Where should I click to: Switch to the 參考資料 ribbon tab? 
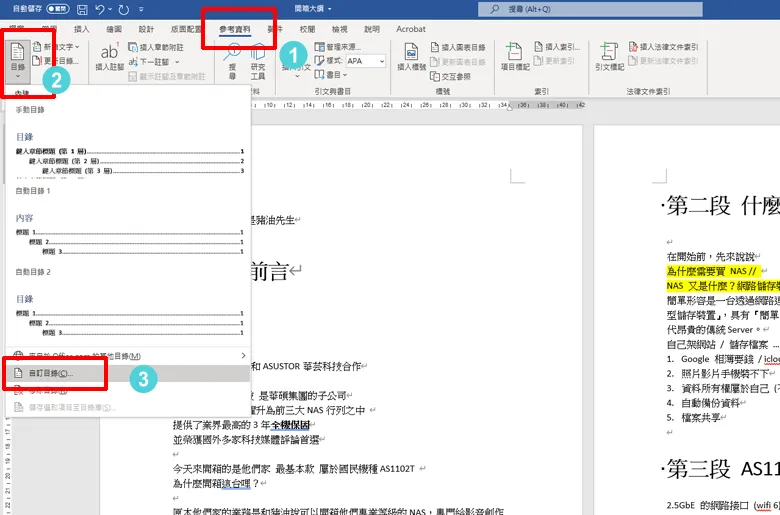tap(235, 29)
